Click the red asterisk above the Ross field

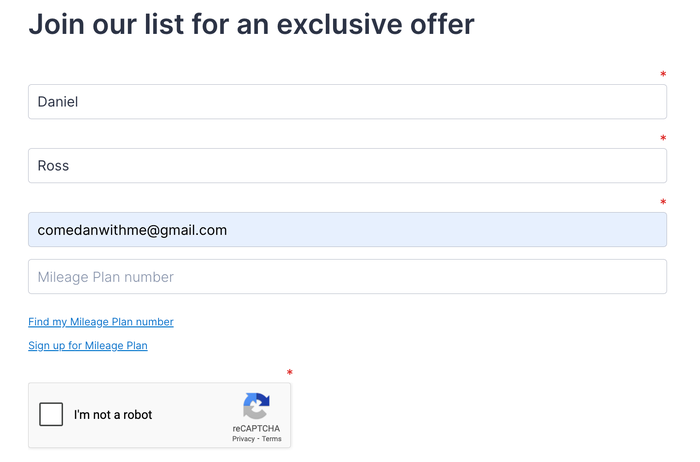(x=663, y=138)
